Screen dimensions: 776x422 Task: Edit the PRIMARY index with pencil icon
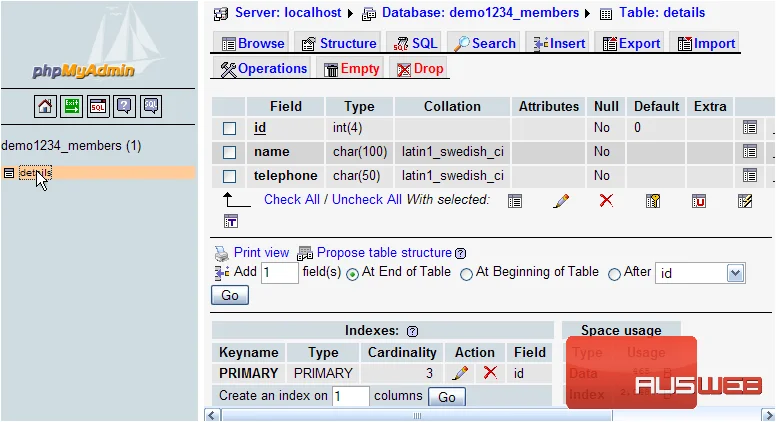coord(460,373)
